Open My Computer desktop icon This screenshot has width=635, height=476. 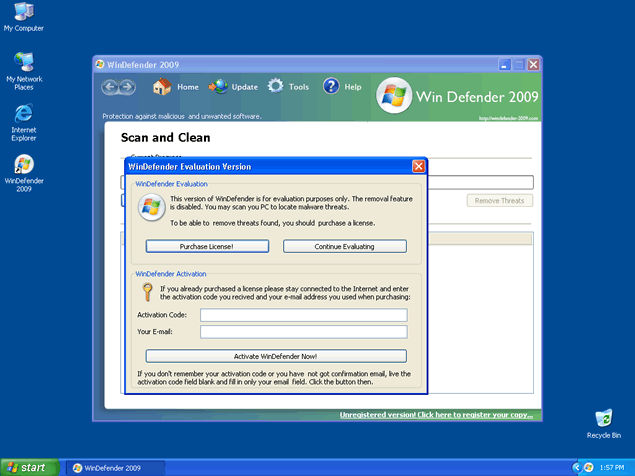pos(23,13)
